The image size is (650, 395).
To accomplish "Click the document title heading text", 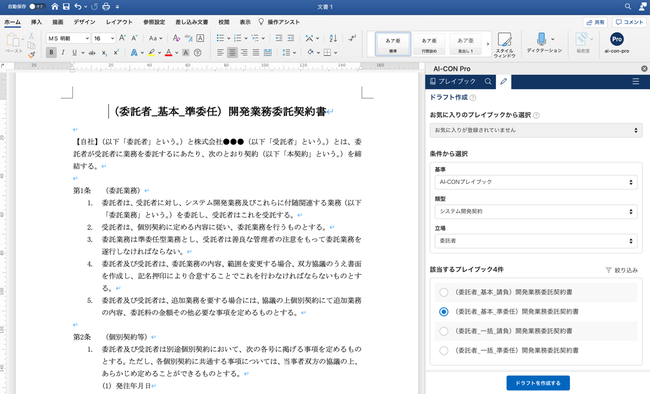I will pos(220,111).
